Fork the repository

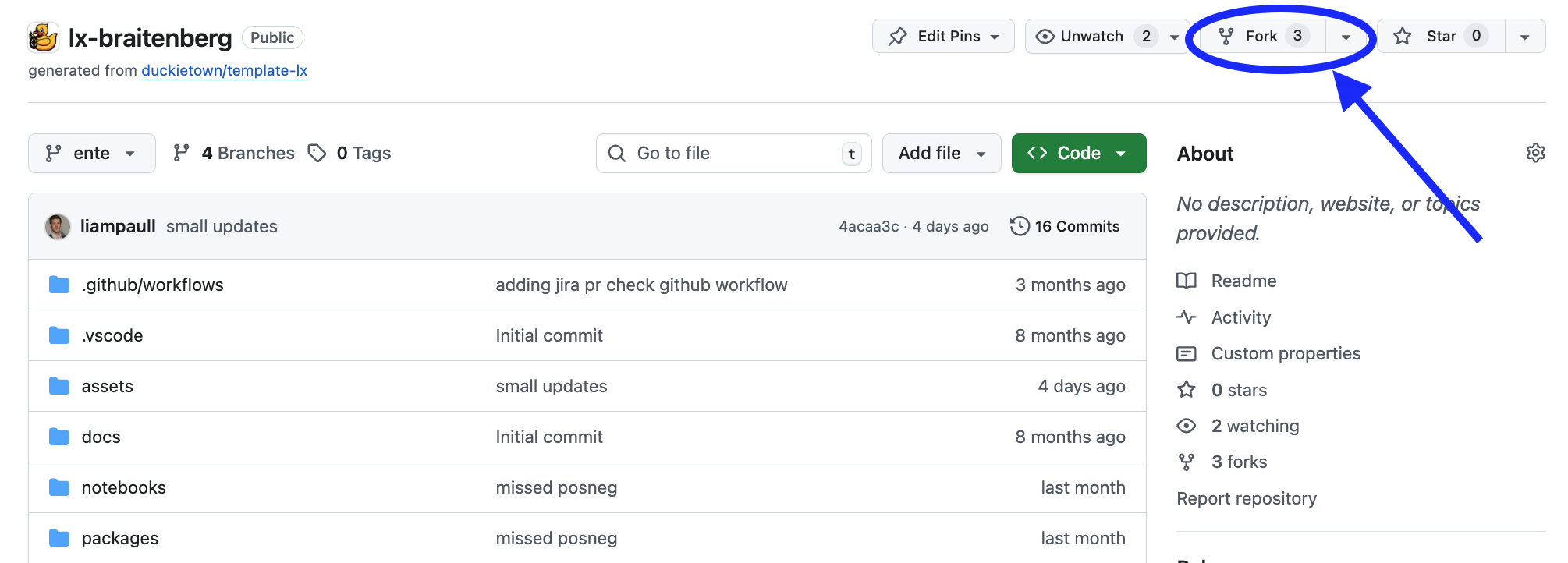pyautogui.click(x=1261, y=37)
